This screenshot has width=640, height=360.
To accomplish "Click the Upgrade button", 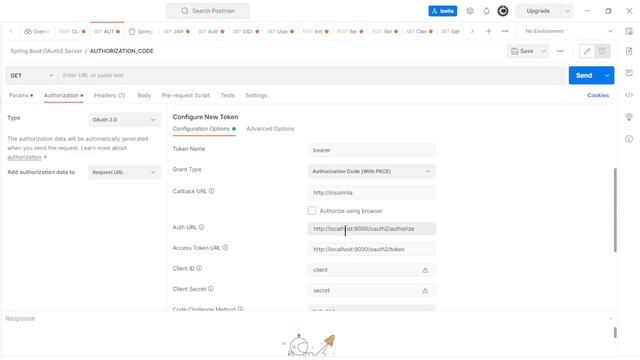I will (538, 11).
